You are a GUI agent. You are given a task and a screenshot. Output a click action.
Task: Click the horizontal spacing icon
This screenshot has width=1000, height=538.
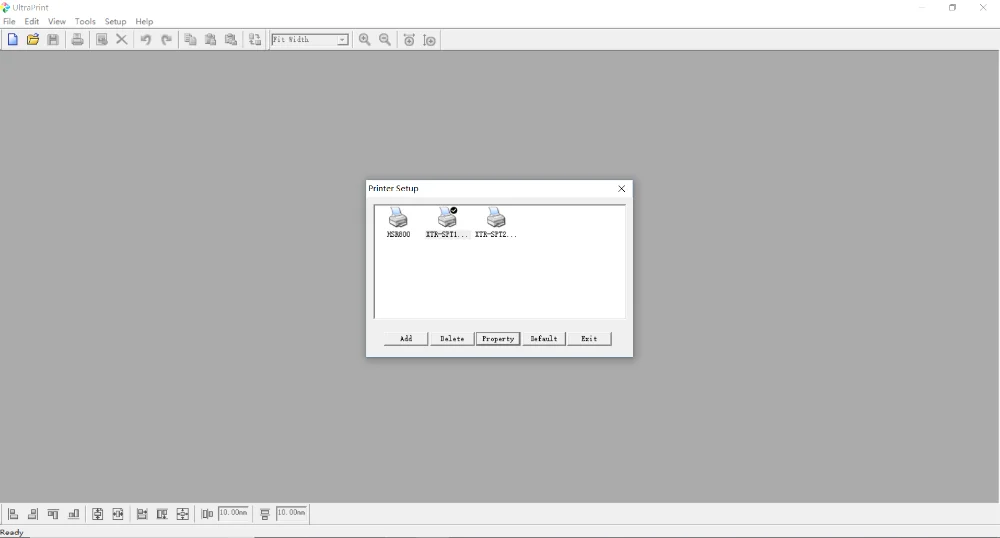point(207,514)
